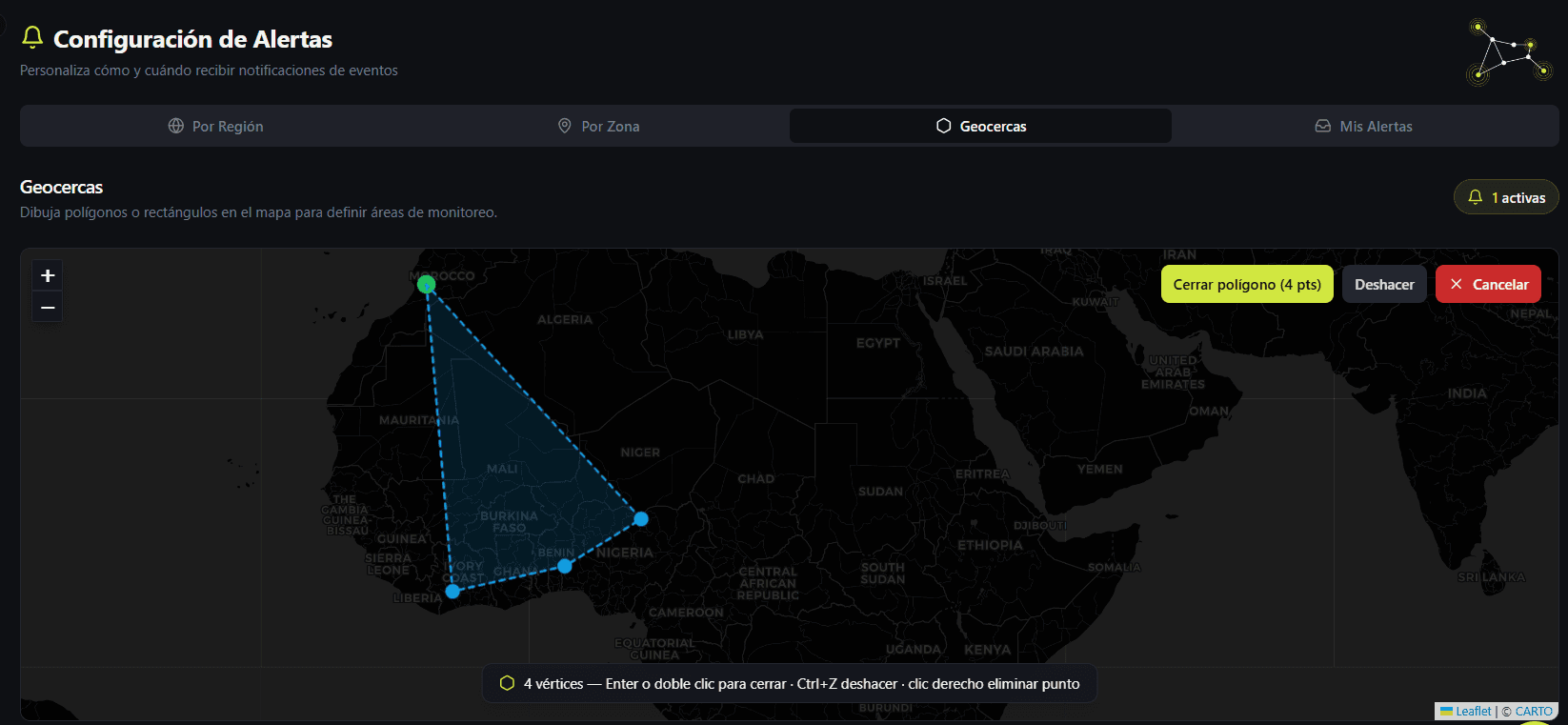Open the CARTO attribution link
The image size is (1568, 725).
coord(1534,711)
